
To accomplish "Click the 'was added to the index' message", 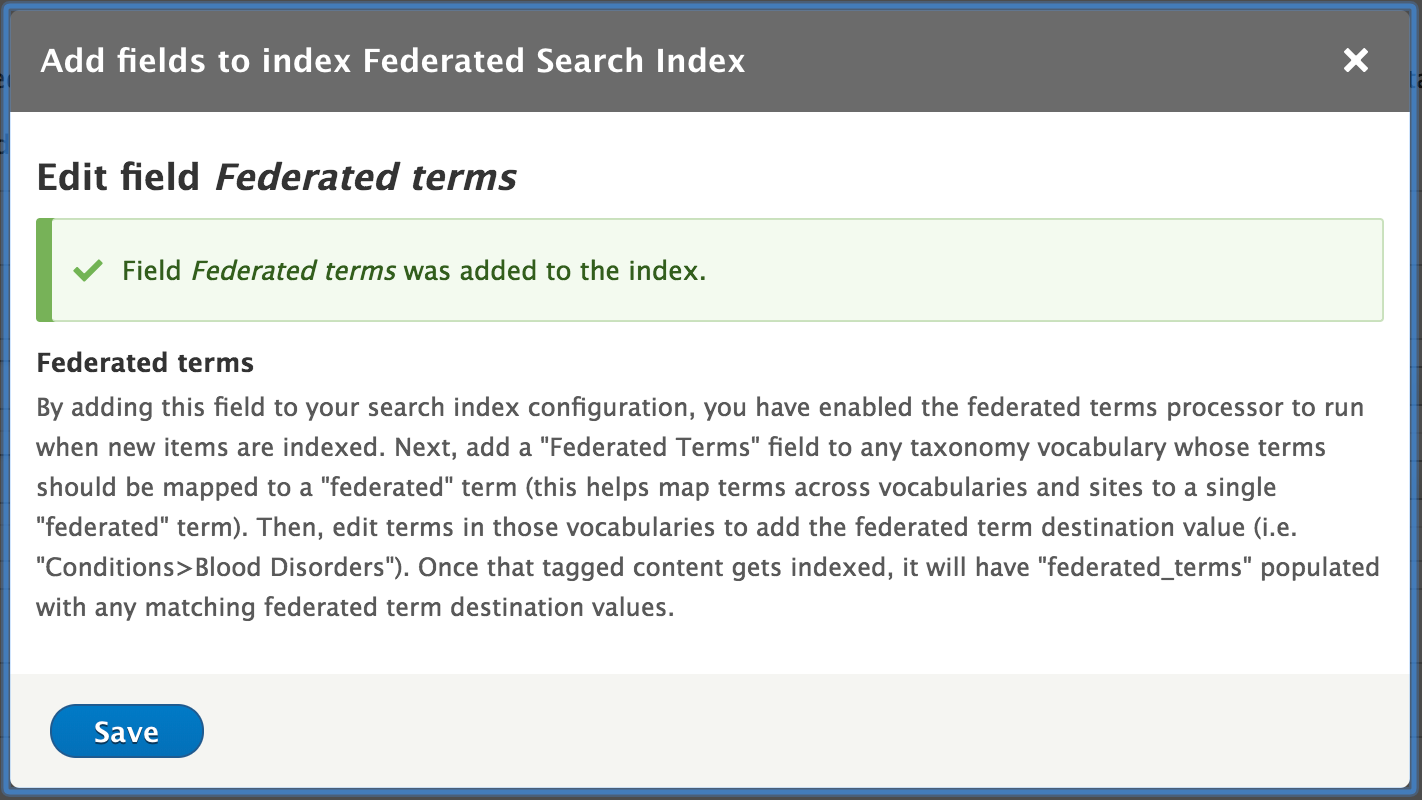I will click(555, 270).
